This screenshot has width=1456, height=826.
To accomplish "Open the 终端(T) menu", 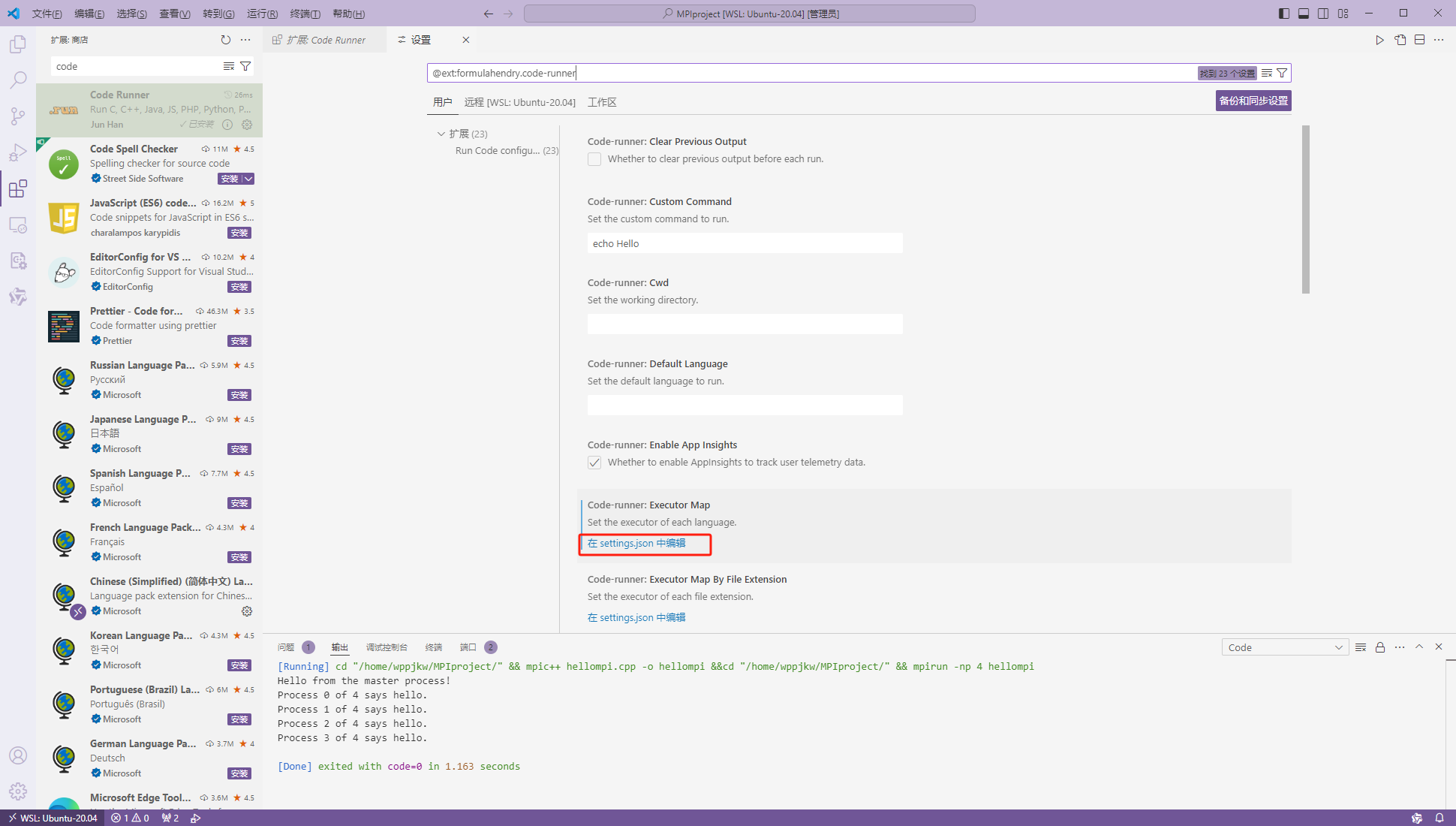I will point(305,14).
